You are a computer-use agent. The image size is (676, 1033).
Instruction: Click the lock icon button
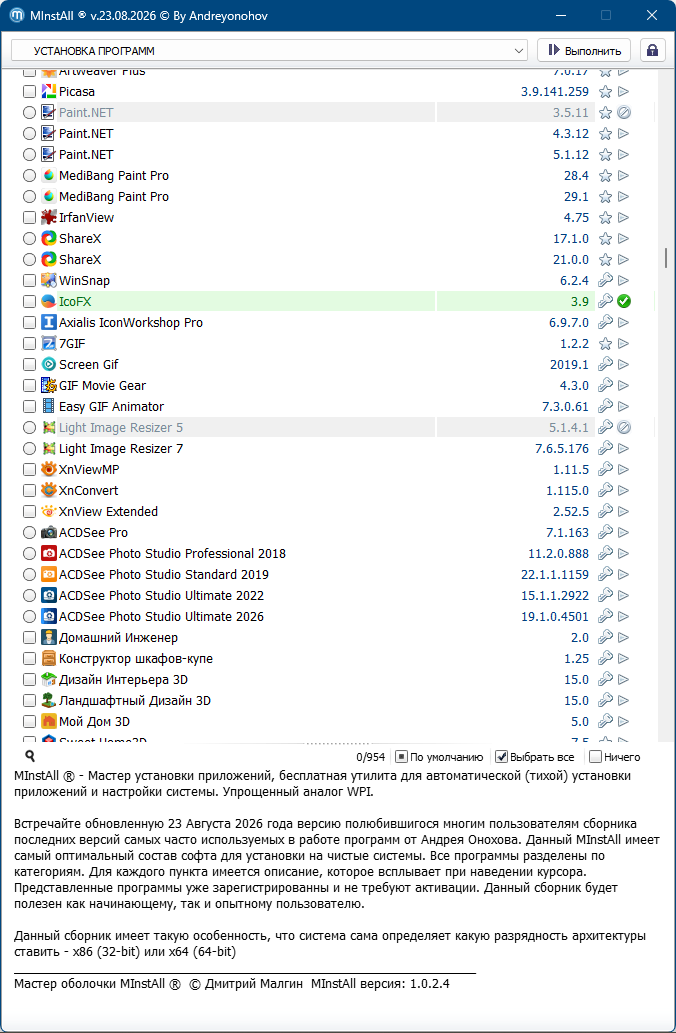click(x=652, y=51)
